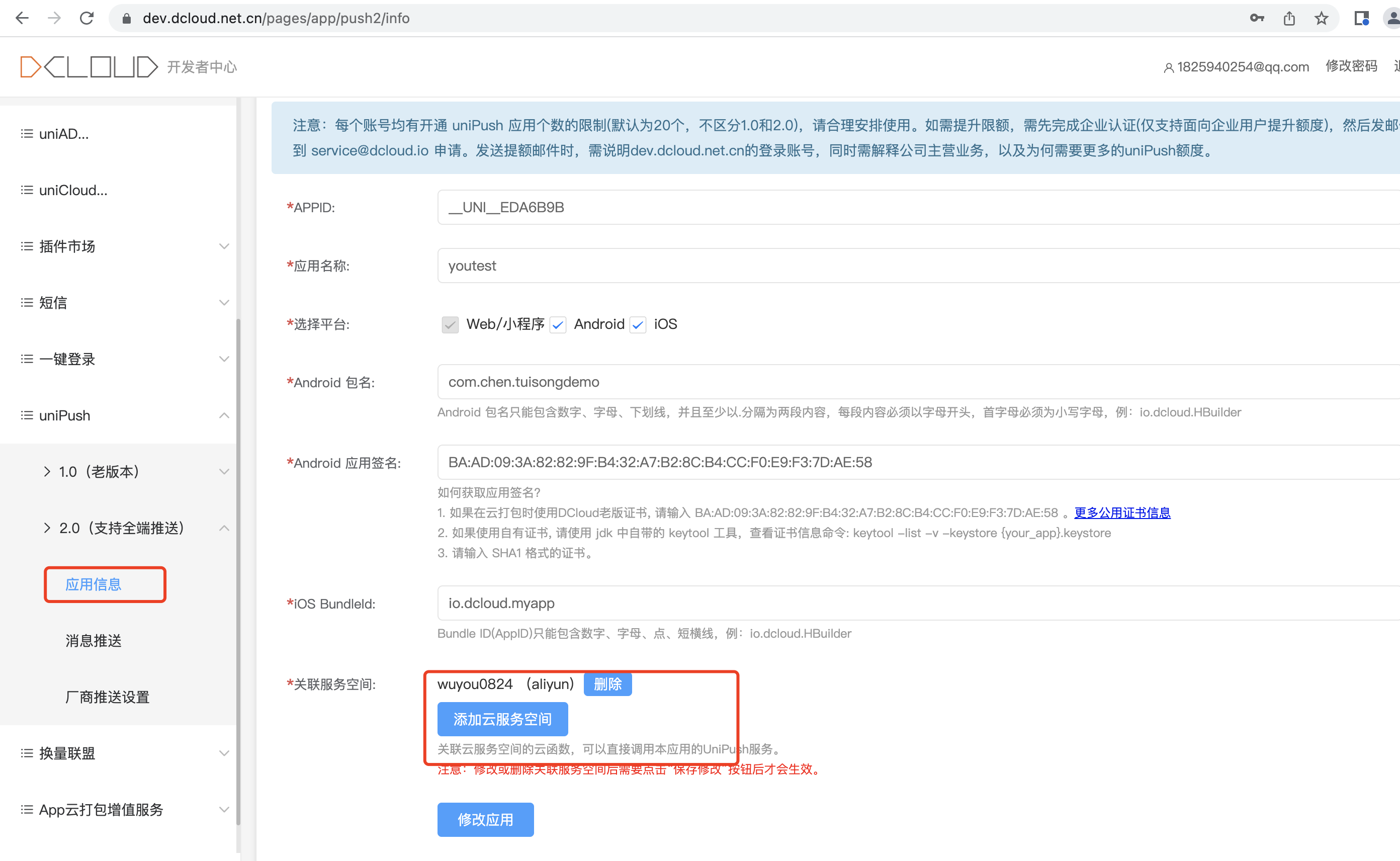Click the iOS BundleId input field
This screenshot has height=861, width=1400.
tap(918, 603)
